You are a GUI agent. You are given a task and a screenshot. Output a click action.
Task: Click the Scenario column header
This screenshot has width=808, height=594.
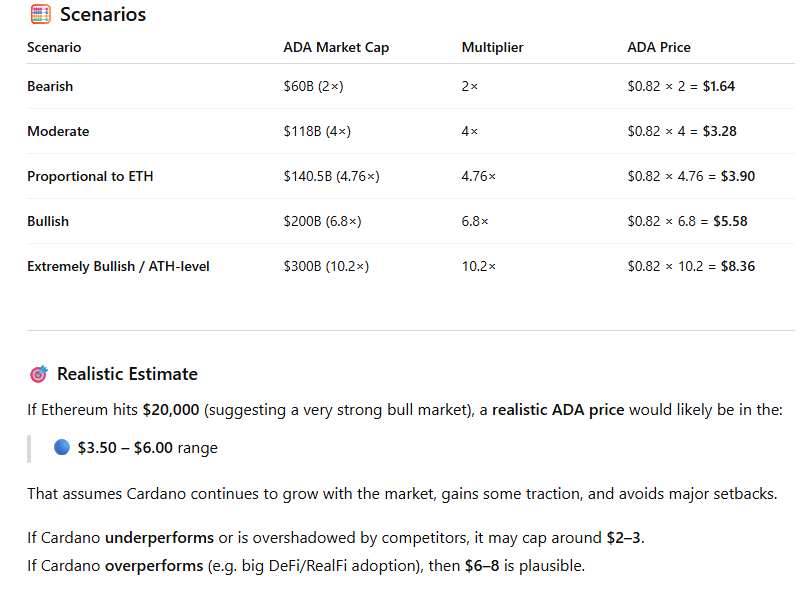54,48
